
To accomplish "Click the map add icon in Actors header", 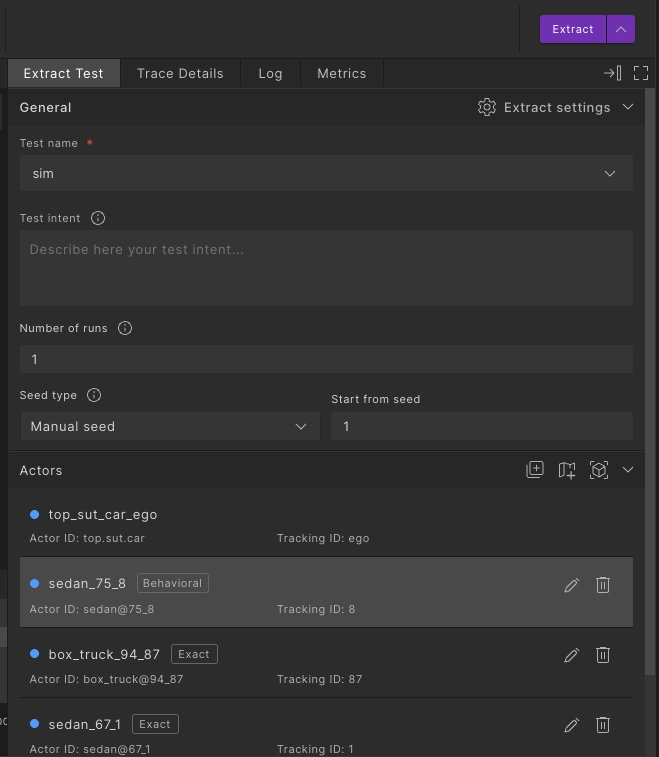I will [x=567, y=470].
